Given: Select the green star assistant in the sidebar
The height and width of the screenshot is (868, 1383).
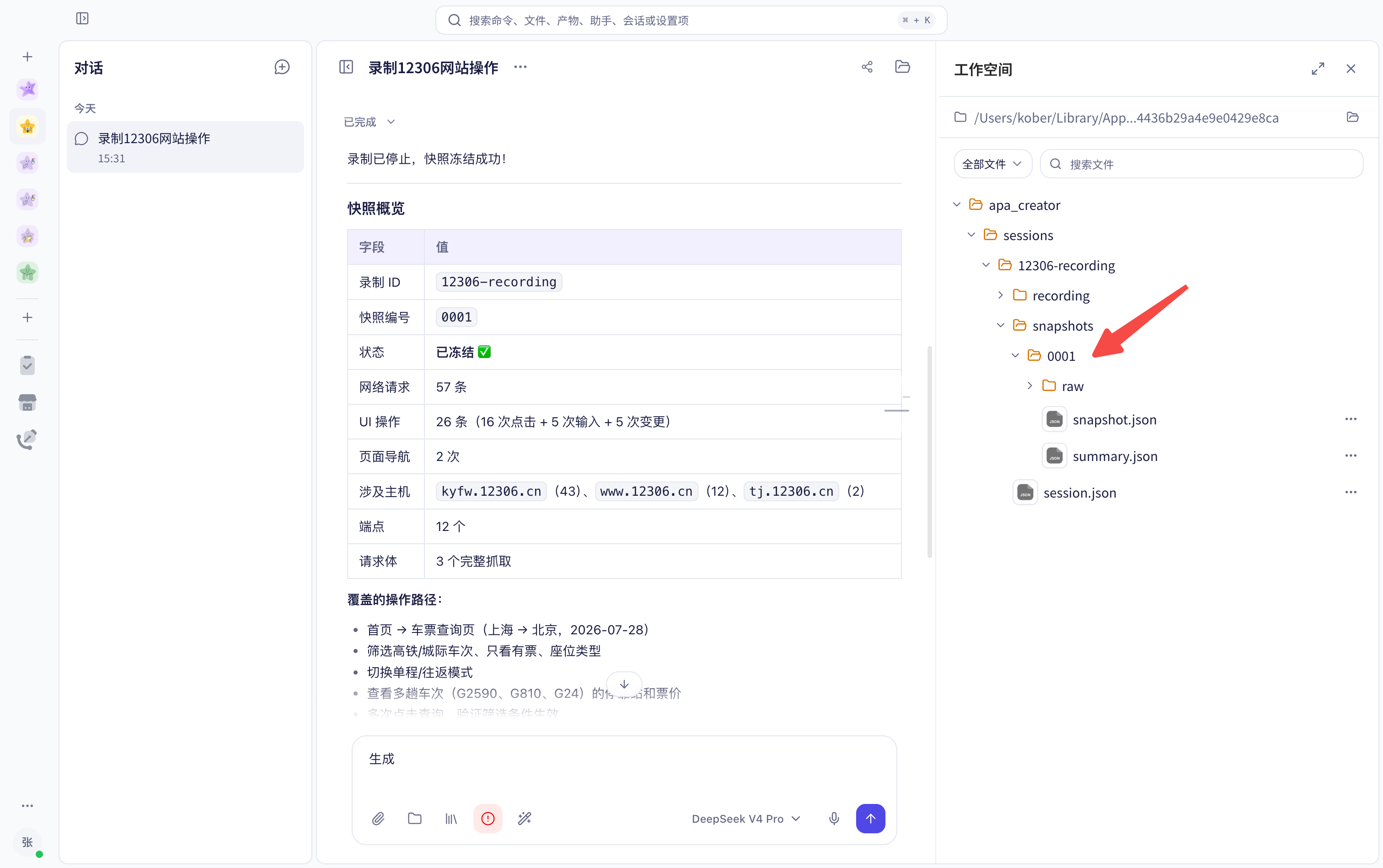Looking at the screenshot, I should pos(27,273).
